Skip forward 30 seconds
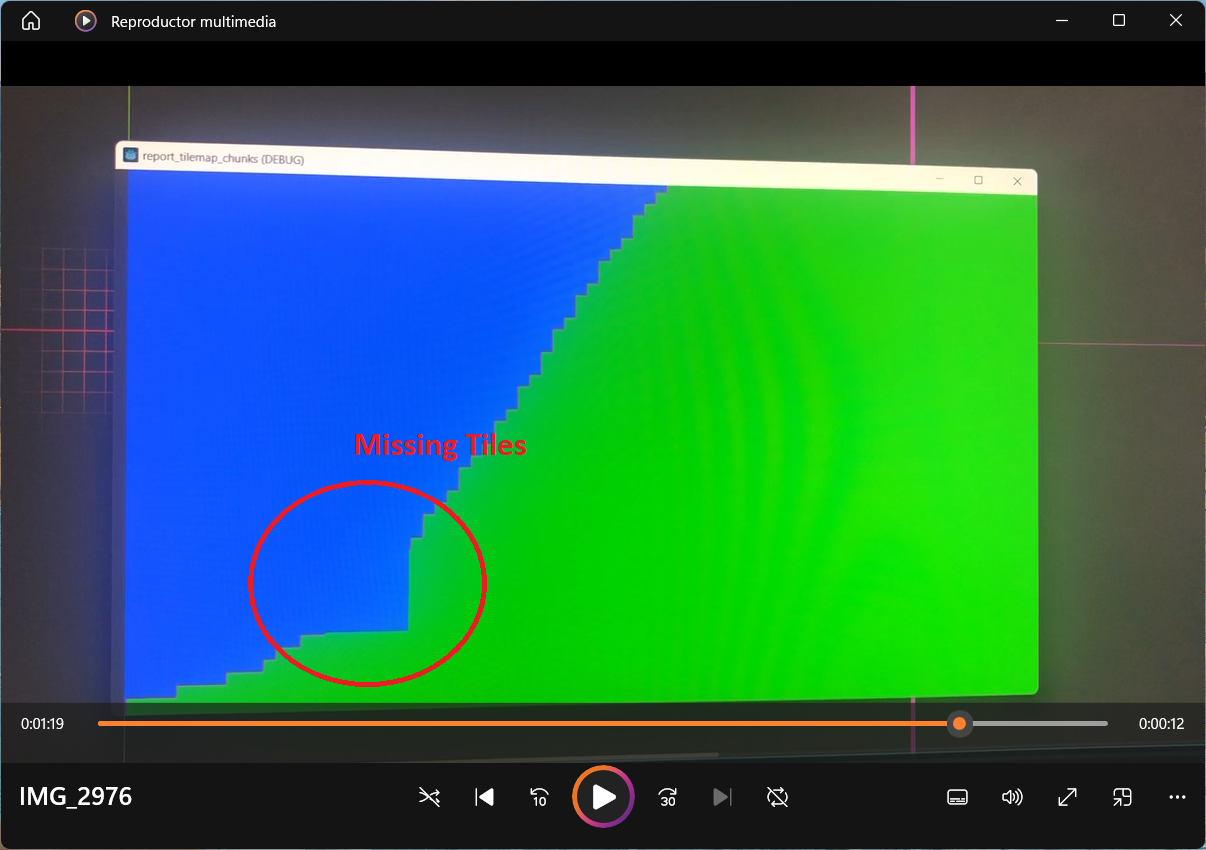The width and height of the screenshot is (1206, 850). click(667, 797)
